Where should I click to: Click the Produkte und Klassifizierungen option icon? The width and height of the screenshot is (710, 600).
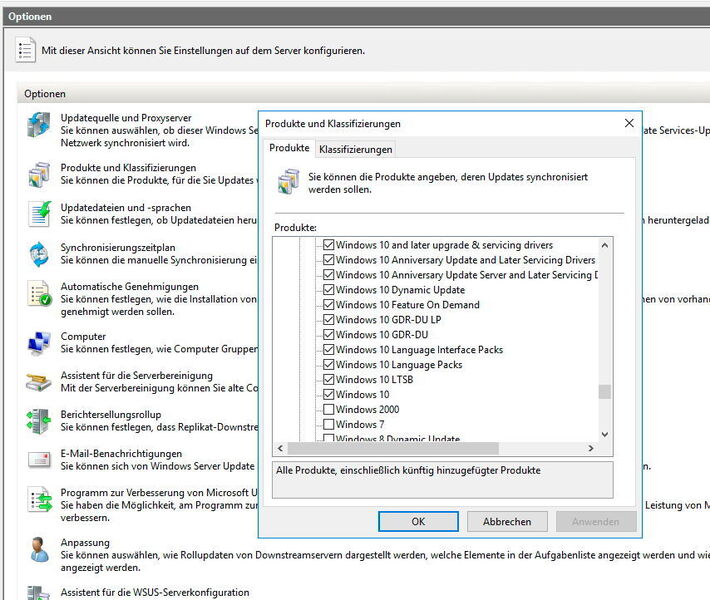coord(39,175)
